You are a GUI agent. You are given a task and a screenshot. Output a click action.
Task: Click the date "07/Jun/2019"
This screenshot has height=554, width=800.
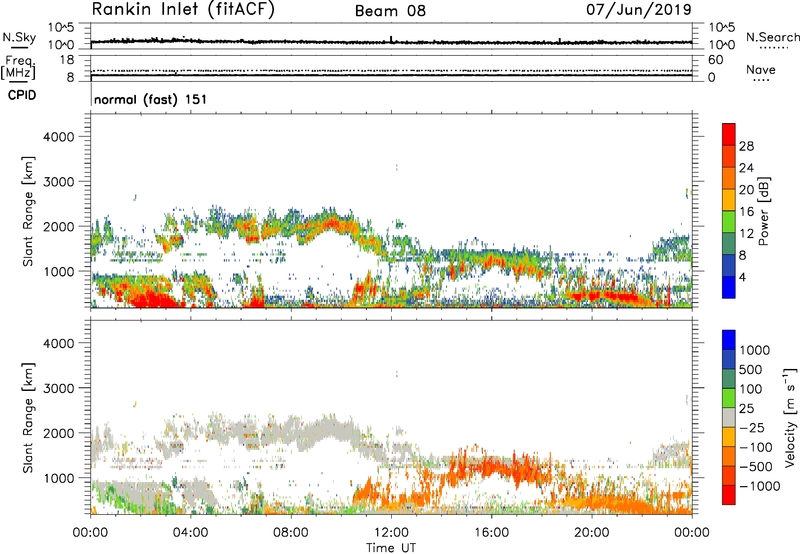click(x=639, y=10)
